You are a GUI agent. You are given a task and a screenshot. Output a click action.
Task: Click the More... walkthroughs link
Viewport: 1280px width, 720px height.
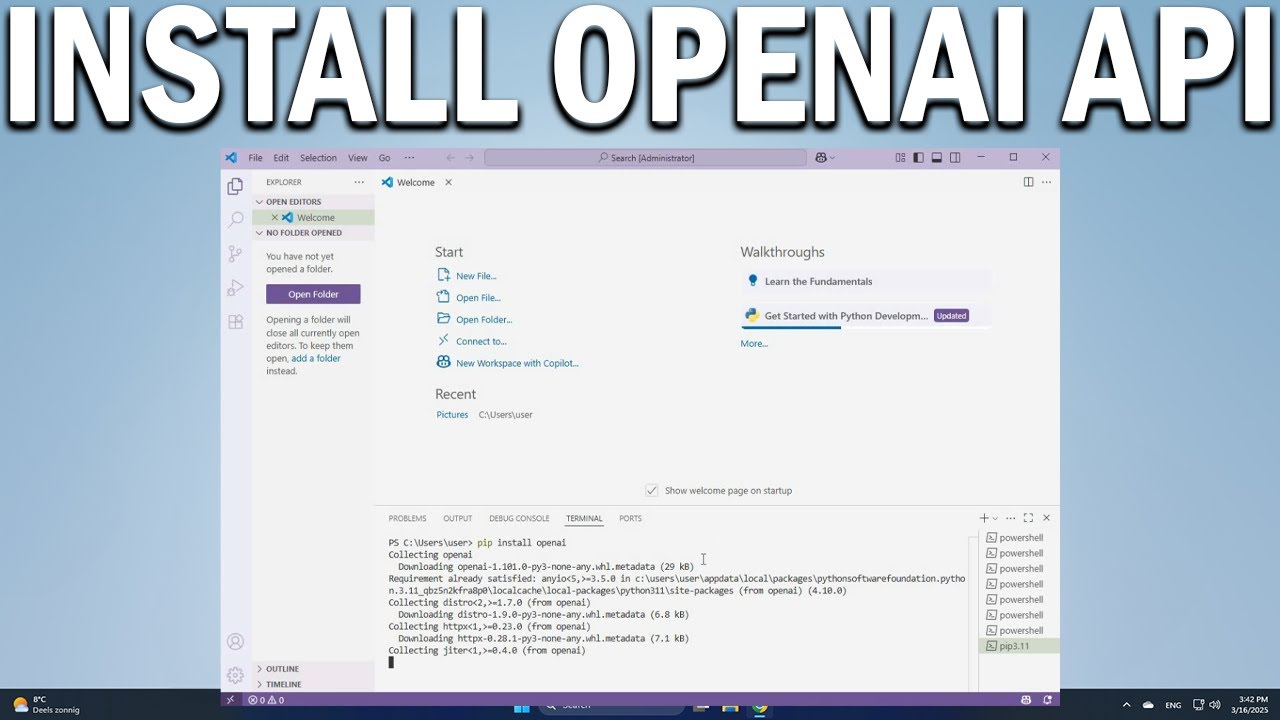(x=754, y=343)
